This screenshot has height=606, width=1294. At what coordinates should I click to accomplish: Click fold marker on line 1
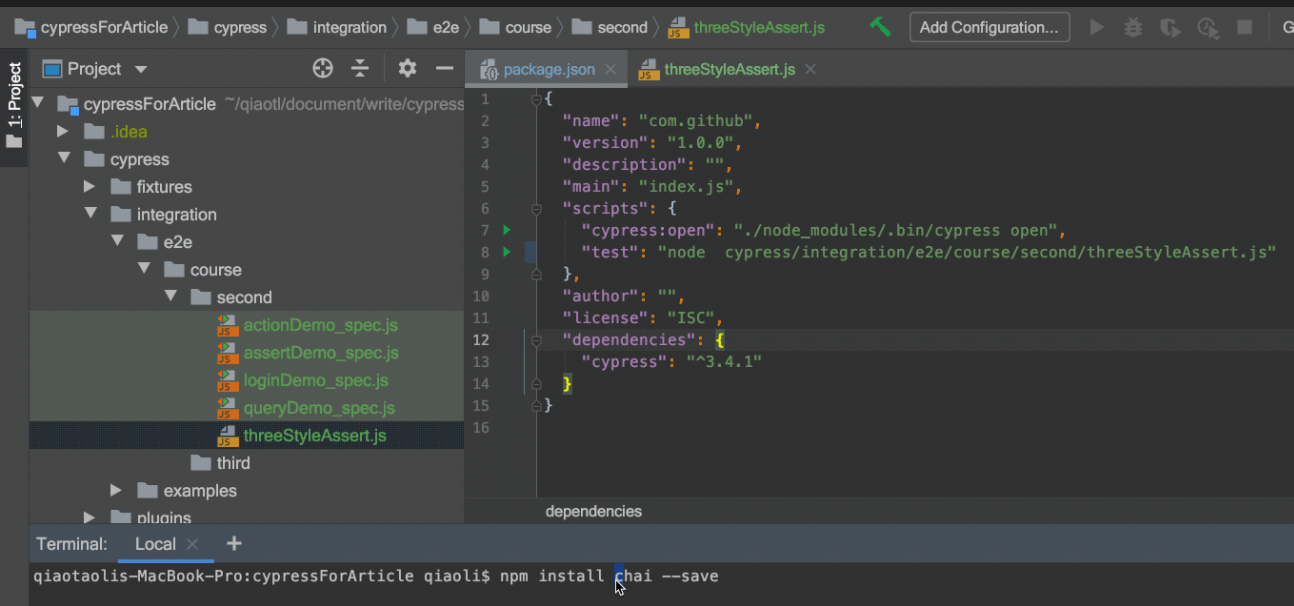click(537, 99)
